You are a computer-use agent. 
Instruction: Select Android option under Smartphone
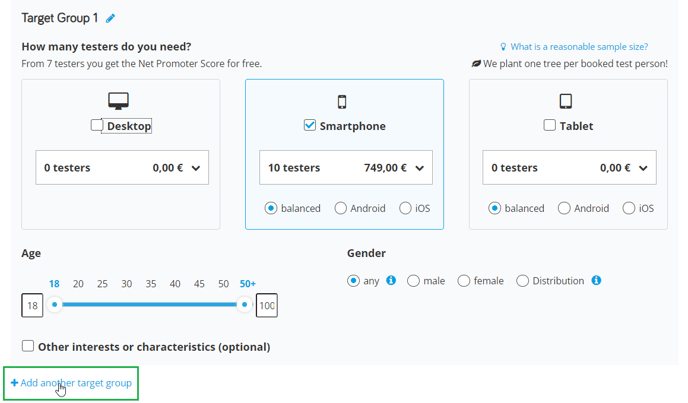pos(340,208)
